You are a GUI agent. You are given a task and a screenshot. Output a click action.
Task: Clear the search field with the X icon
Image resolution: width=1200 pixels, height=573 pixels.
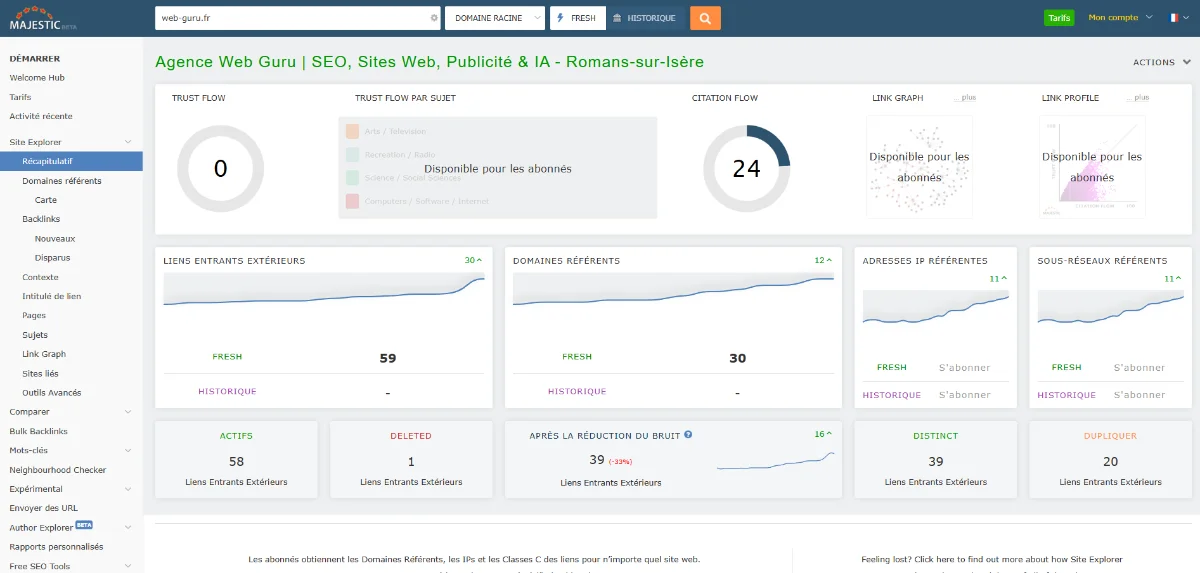[434, 18]
